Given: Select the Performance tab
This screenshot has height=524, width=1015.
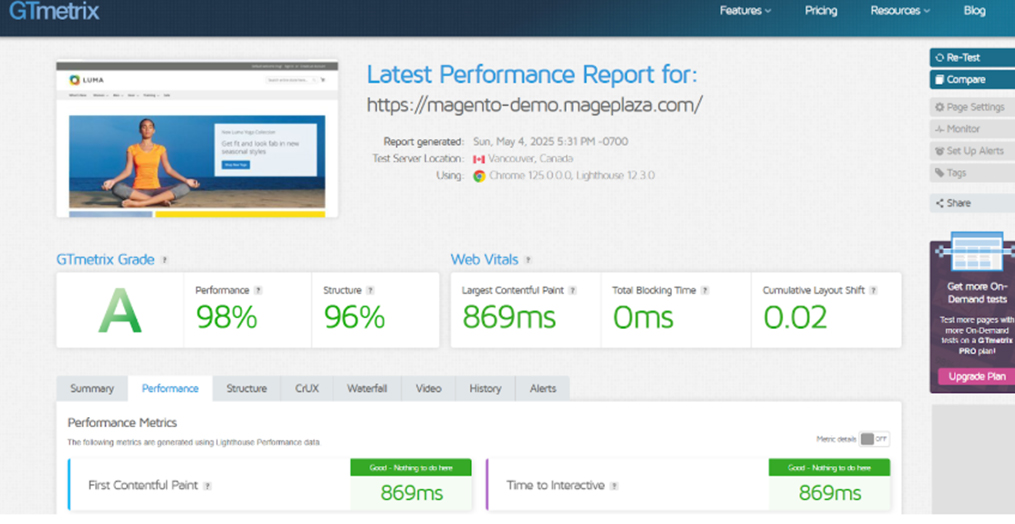Looking at the screenshot, I should (170, 389).
